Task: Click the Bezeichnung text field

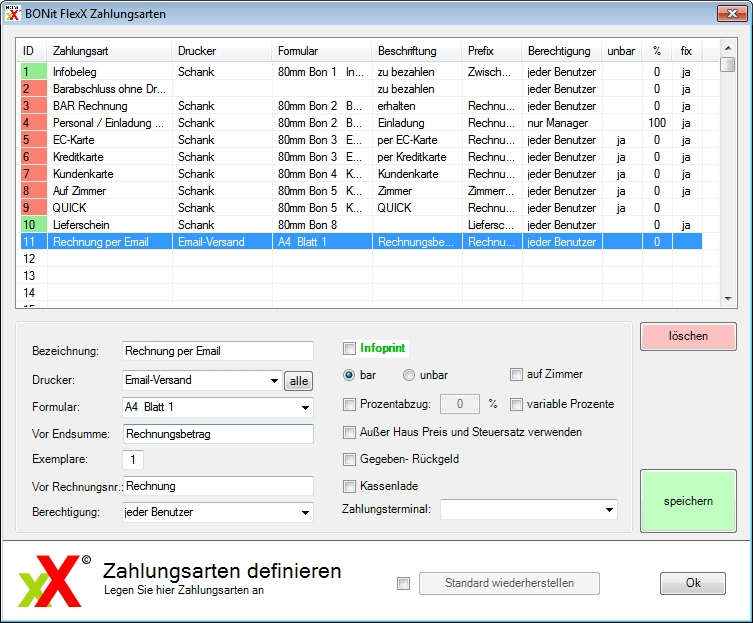Action: (218, 351)
